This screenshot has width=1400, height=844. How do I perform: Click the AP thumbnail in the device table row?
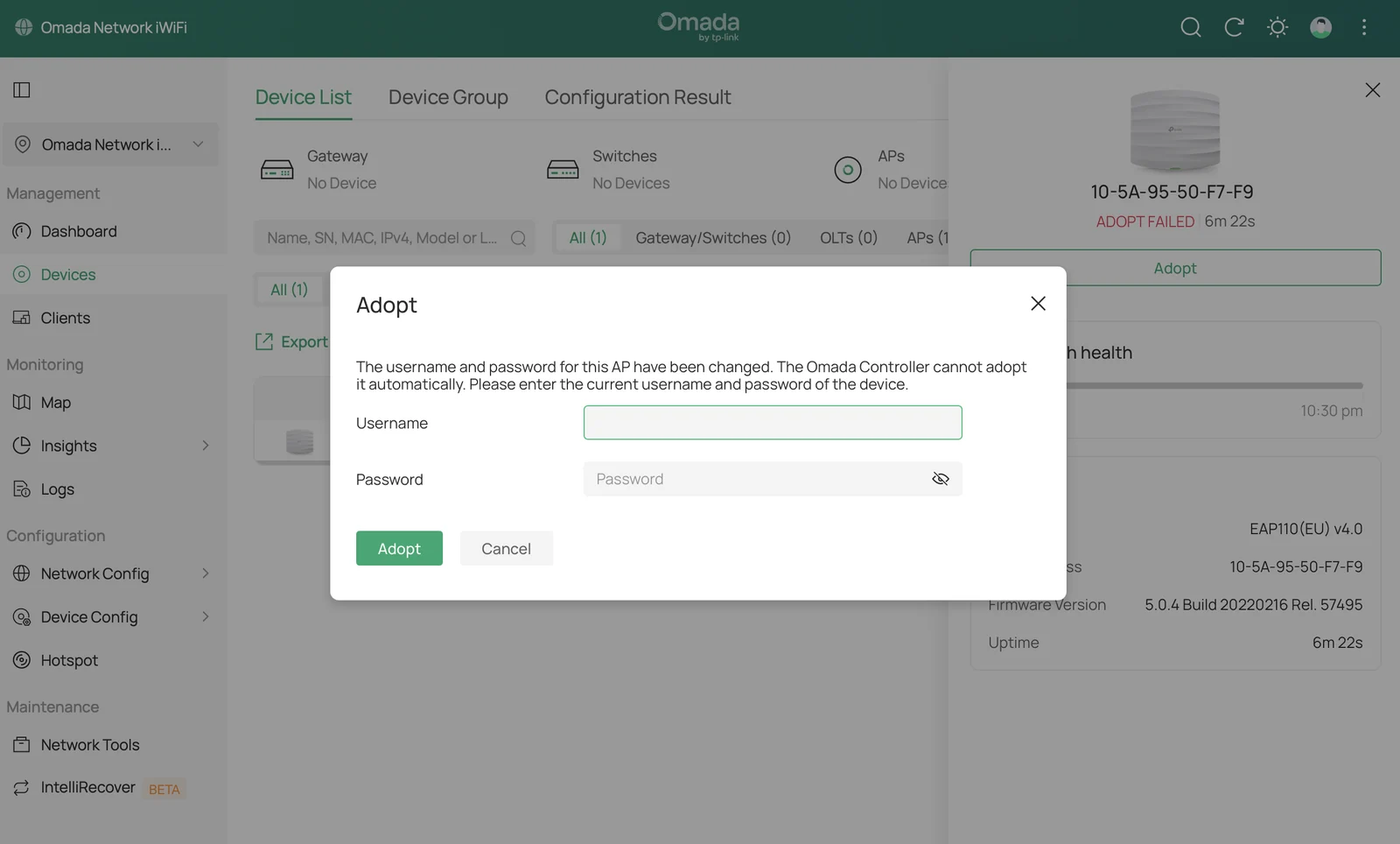pyautogui.click(x=299, y=441)
